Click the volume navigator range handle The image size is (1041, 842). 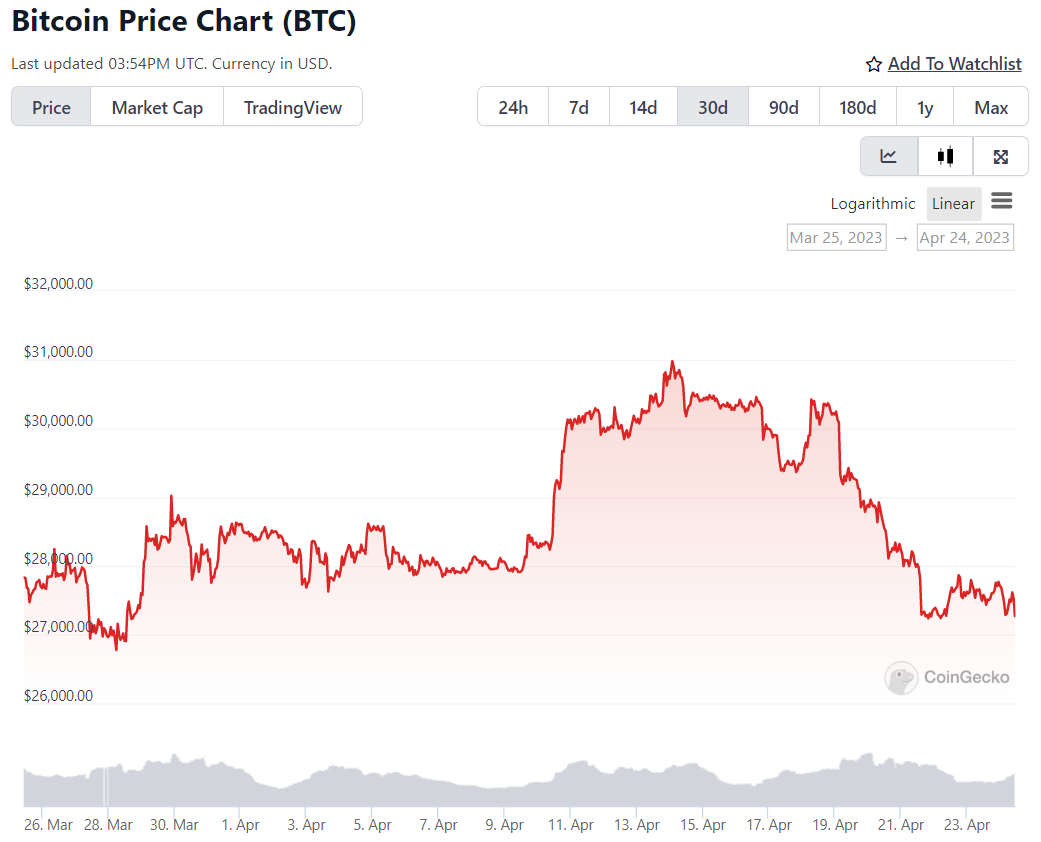(106, 787)
